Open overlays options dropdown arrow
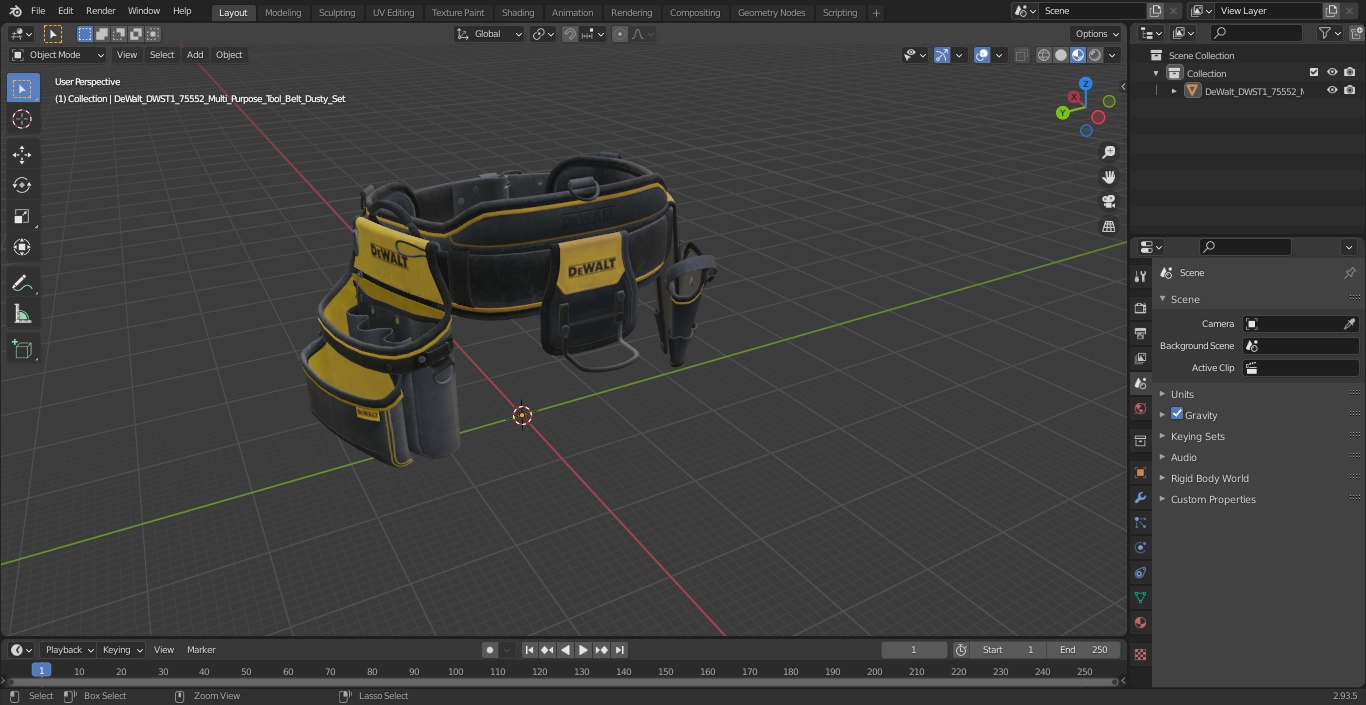The height and width of the screenshot is (705, 1366). click(x=999, y=55)
